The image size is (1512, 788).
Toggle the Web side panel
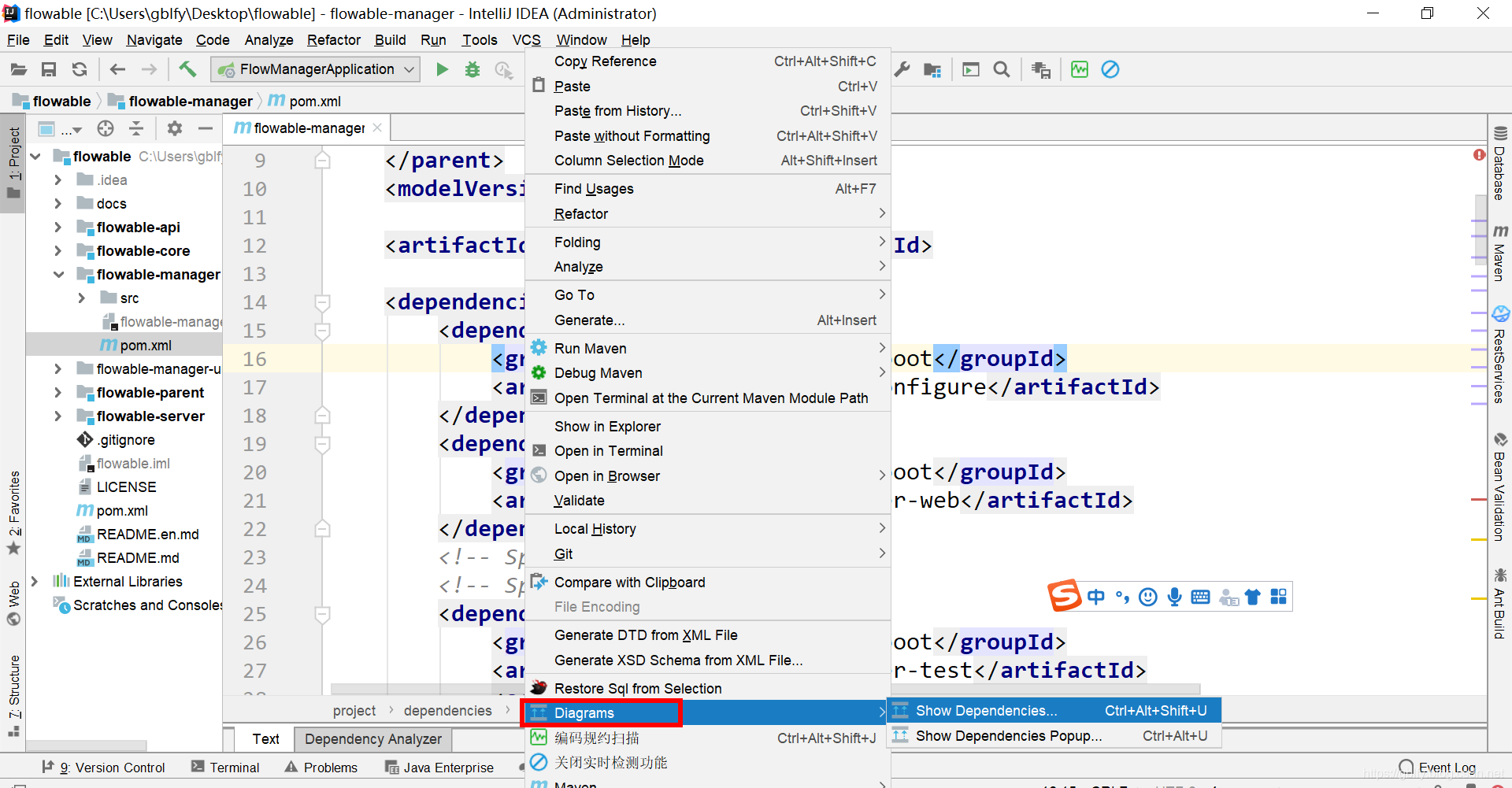click(13, 604)
